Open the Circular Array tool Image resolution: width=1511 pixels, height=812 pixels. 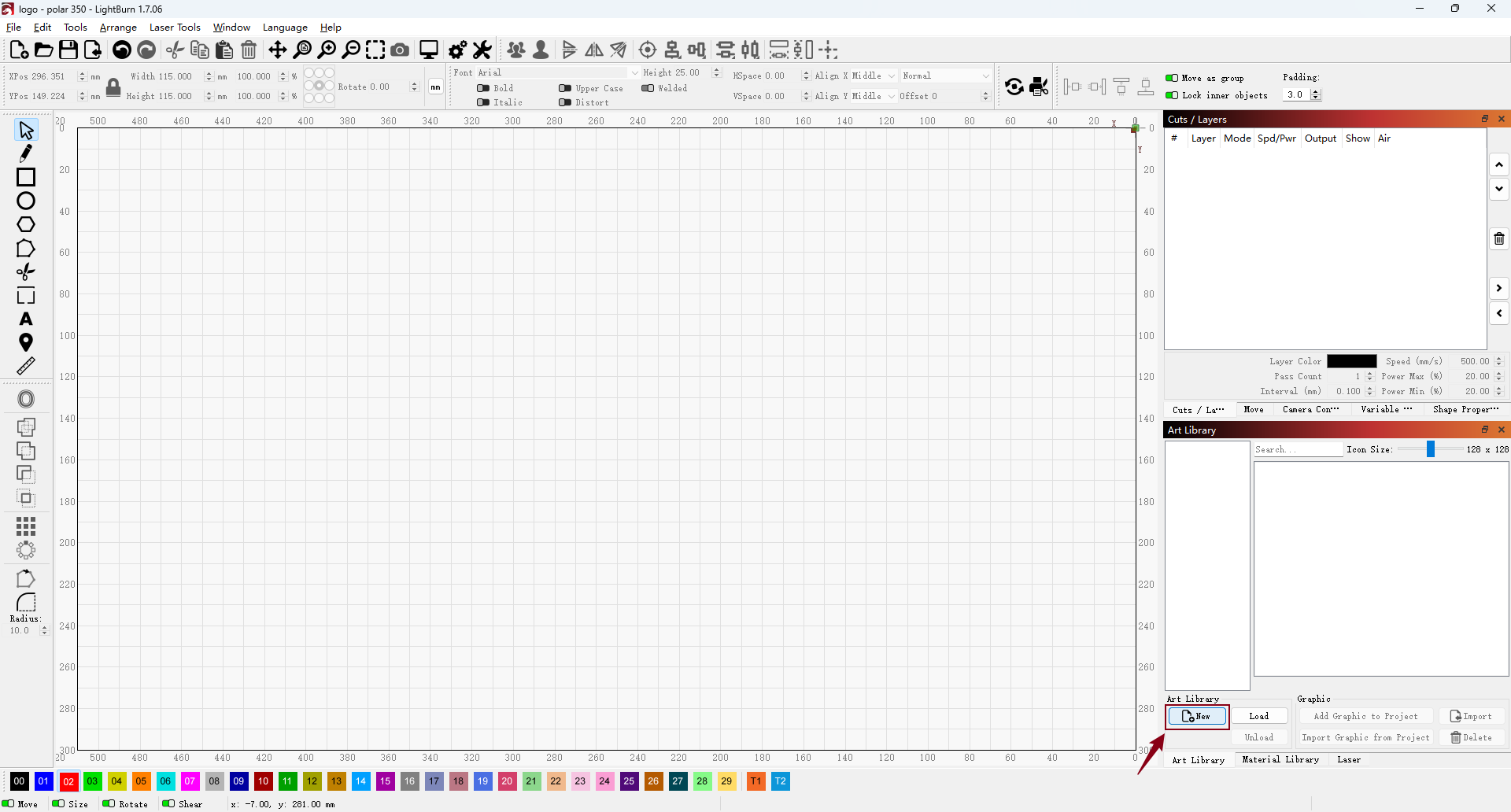point(25,550)
